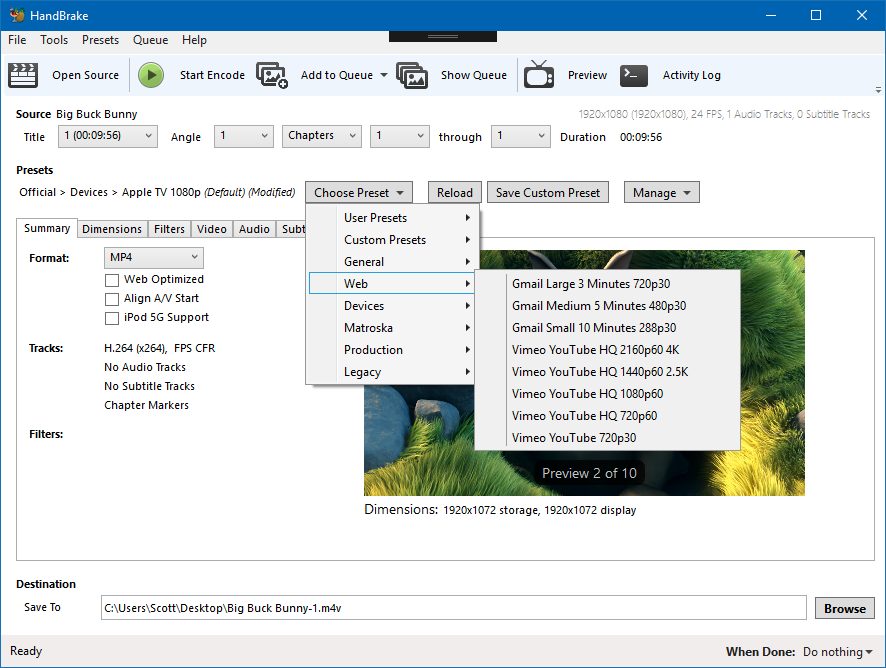Viewport: 886px width, 668px height.
Task: Switch to the Video tab
Action: coord(212,229)
